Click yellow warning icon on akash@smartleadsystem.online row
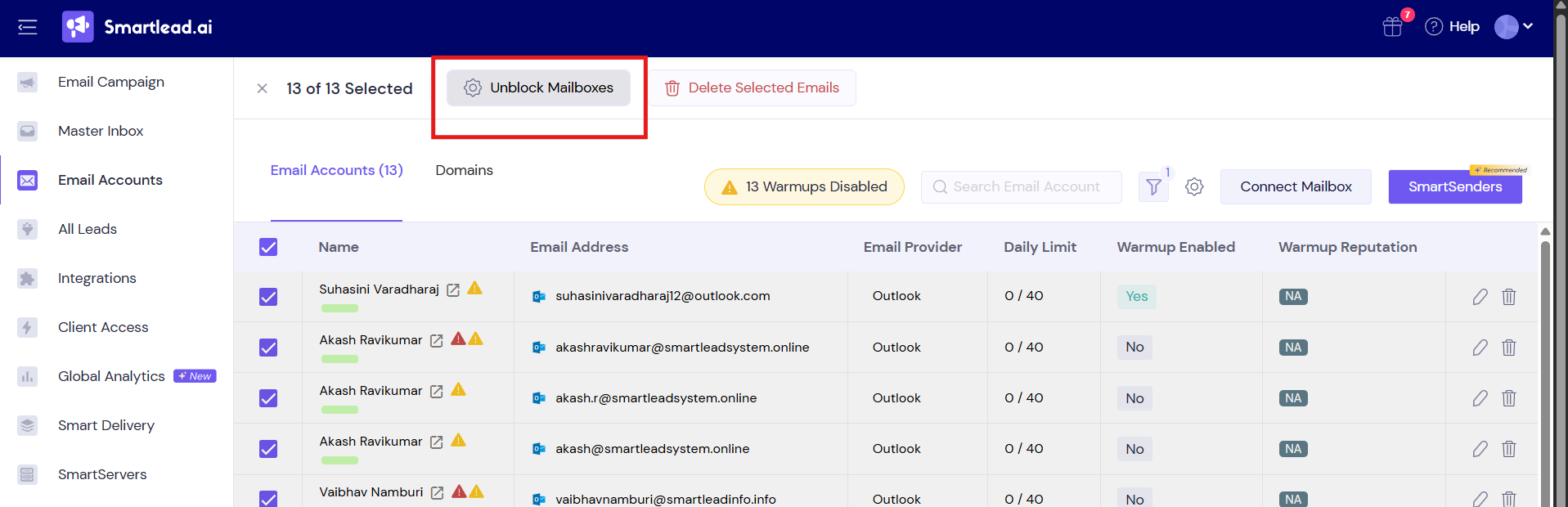The image size is (1568, 507). tap(459, 440)
